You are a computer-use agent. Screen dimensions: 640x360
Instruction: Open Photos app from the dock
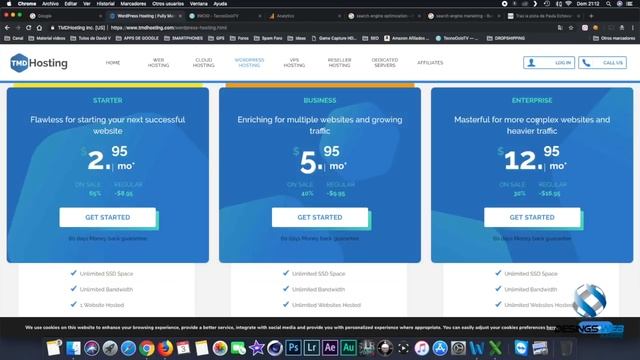(x=220, y=348)
